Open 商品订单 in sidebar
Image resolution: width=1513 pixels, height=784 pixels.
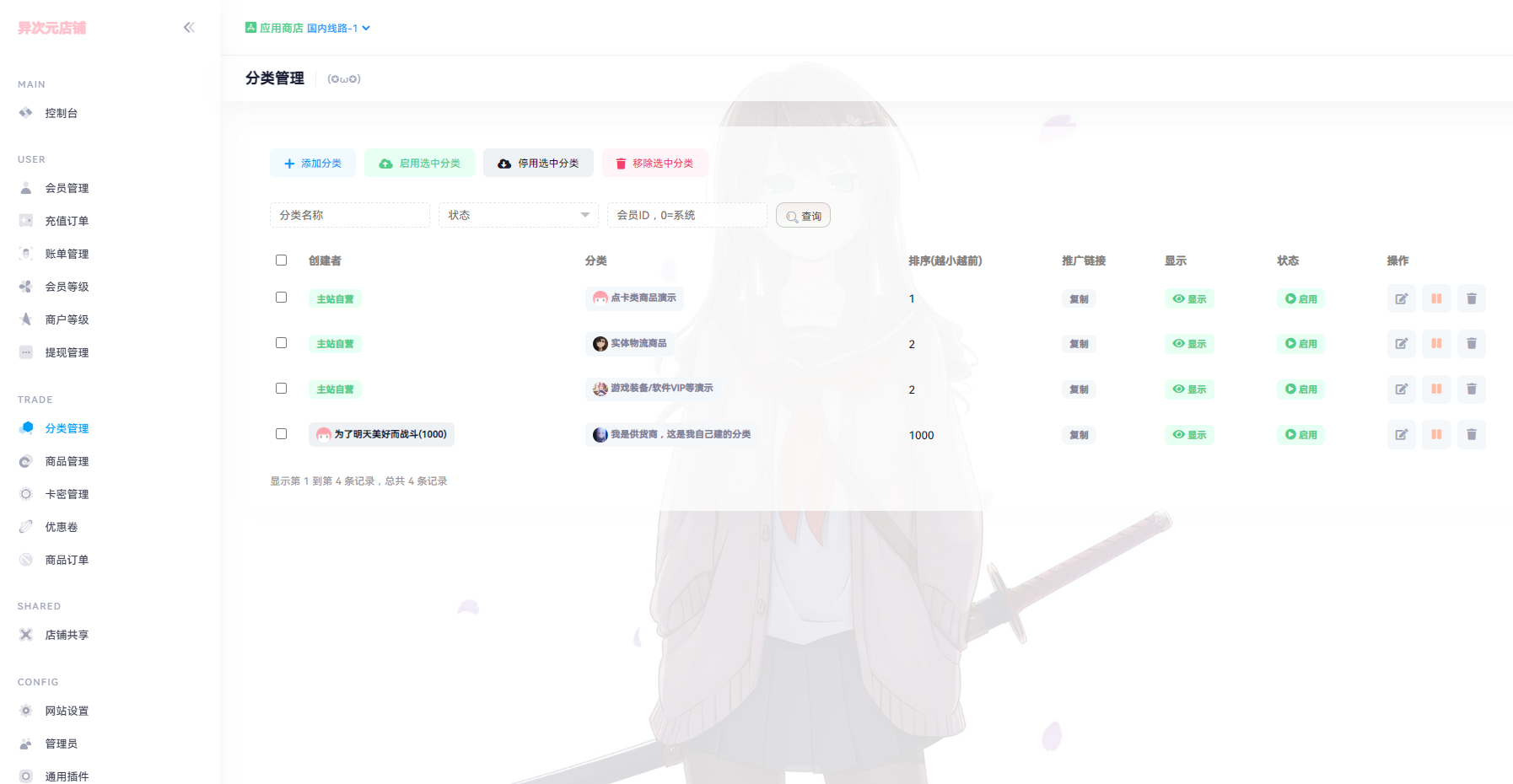tap(67, 560)
